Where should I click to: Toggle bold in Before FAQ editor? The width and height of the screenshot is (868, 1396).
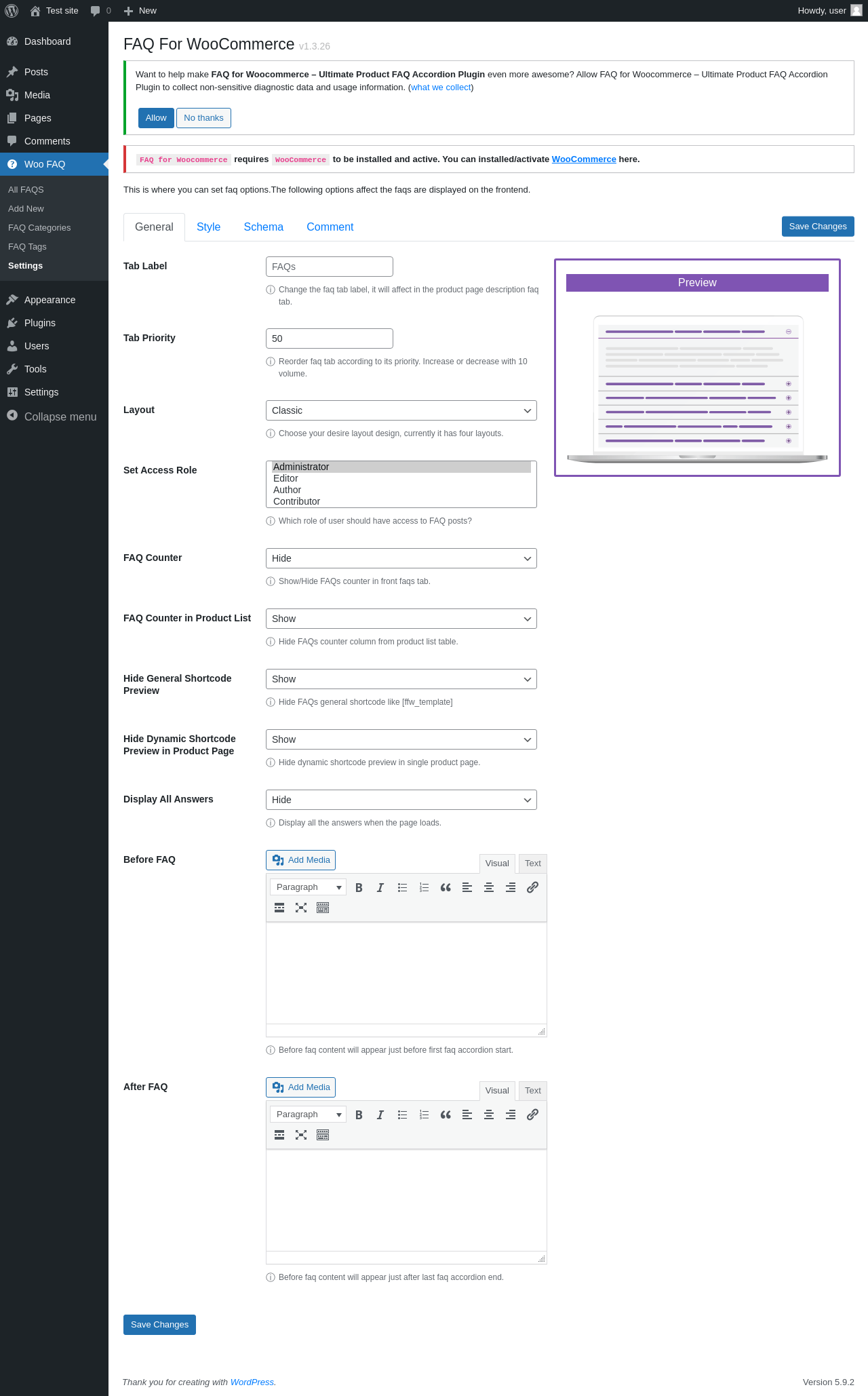click(359, 887)
